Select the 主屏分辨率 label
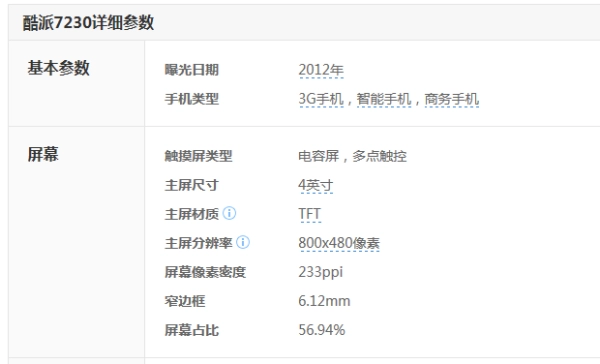This screenshot has width=600, height=364. click(x=199, y=243)
